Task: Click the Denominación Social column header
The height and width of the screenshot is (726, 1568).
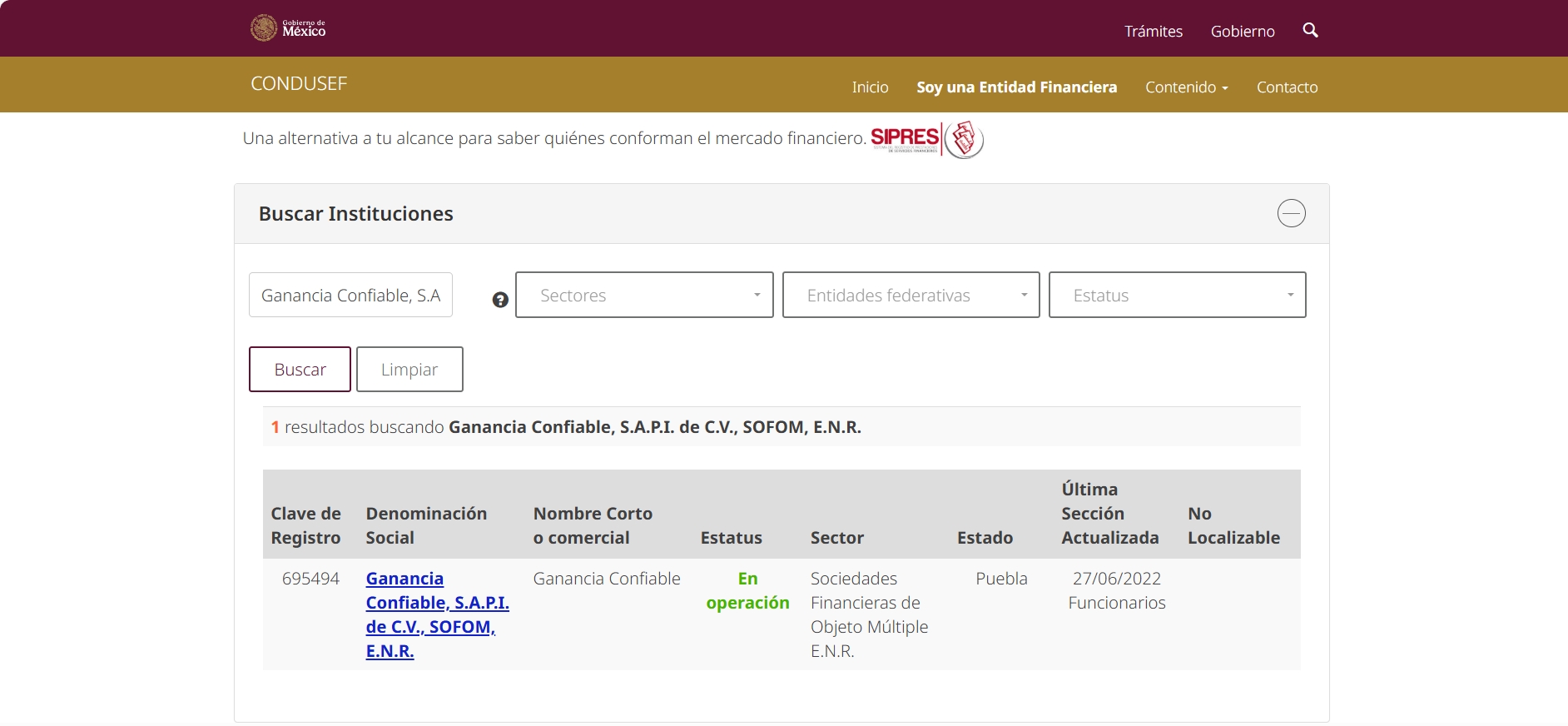Action: point(426,525)
